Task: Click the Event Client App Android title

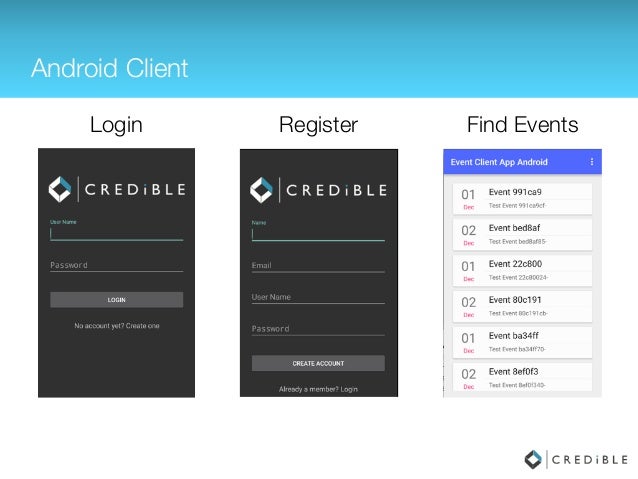Action: [x=499, y=162]
